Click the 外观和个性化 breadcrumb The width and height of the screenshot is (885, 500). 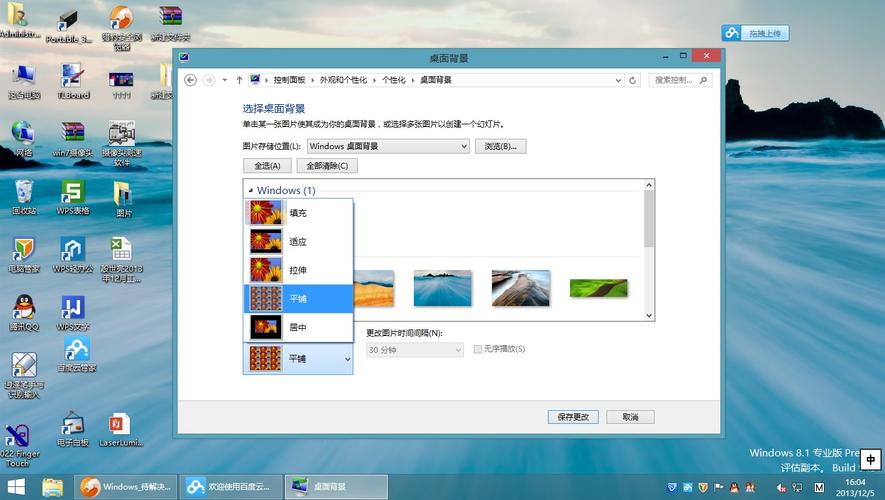[x=343, y=80]
